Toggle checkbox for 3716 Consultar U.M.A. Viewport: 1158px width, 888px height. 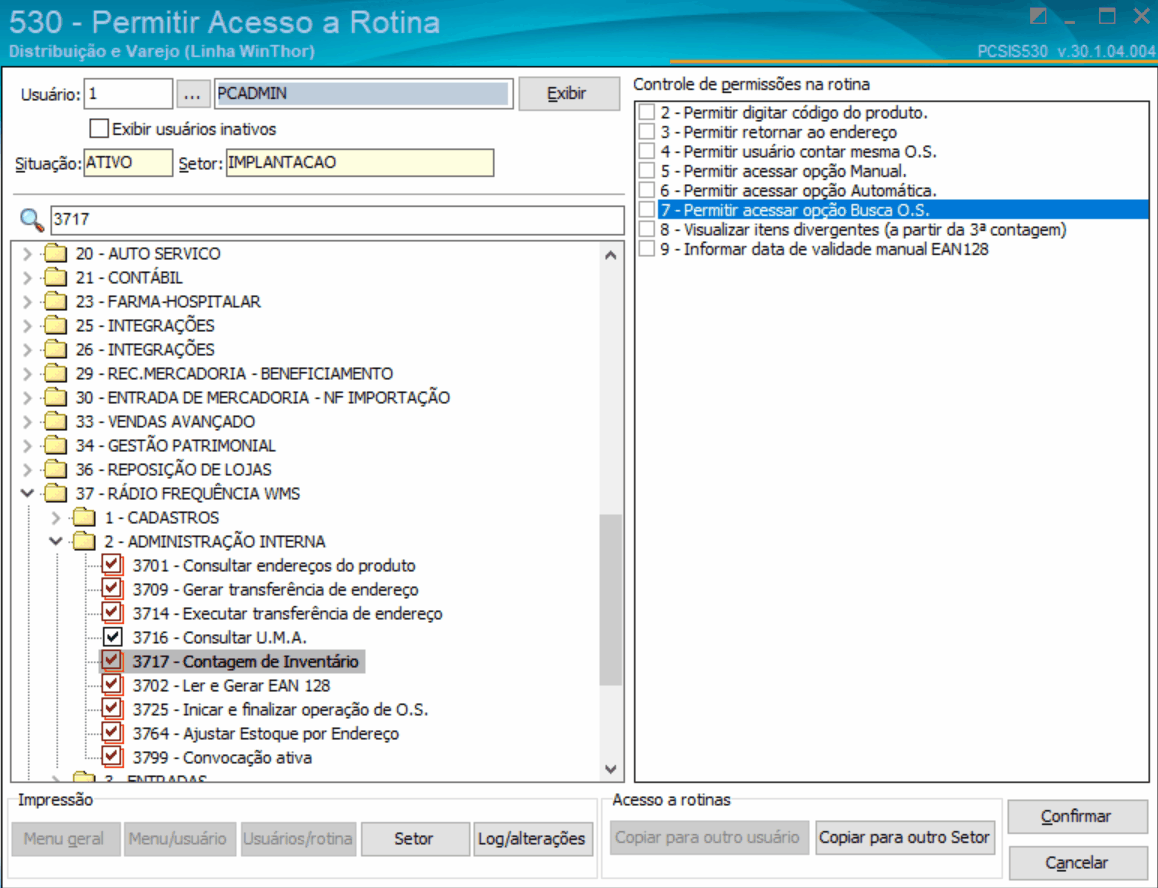pos(112,638)
